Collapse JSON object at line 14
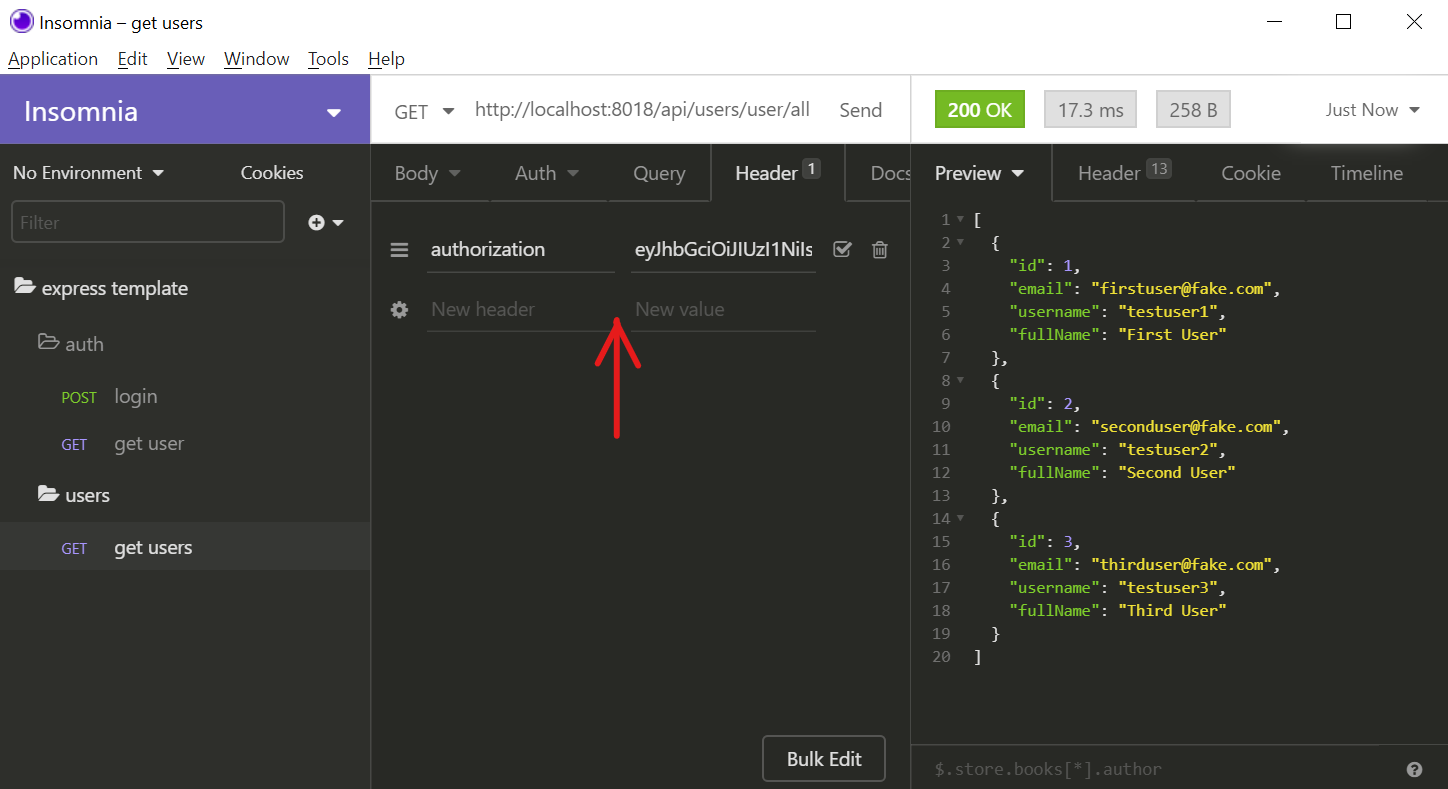 (961, 518)
